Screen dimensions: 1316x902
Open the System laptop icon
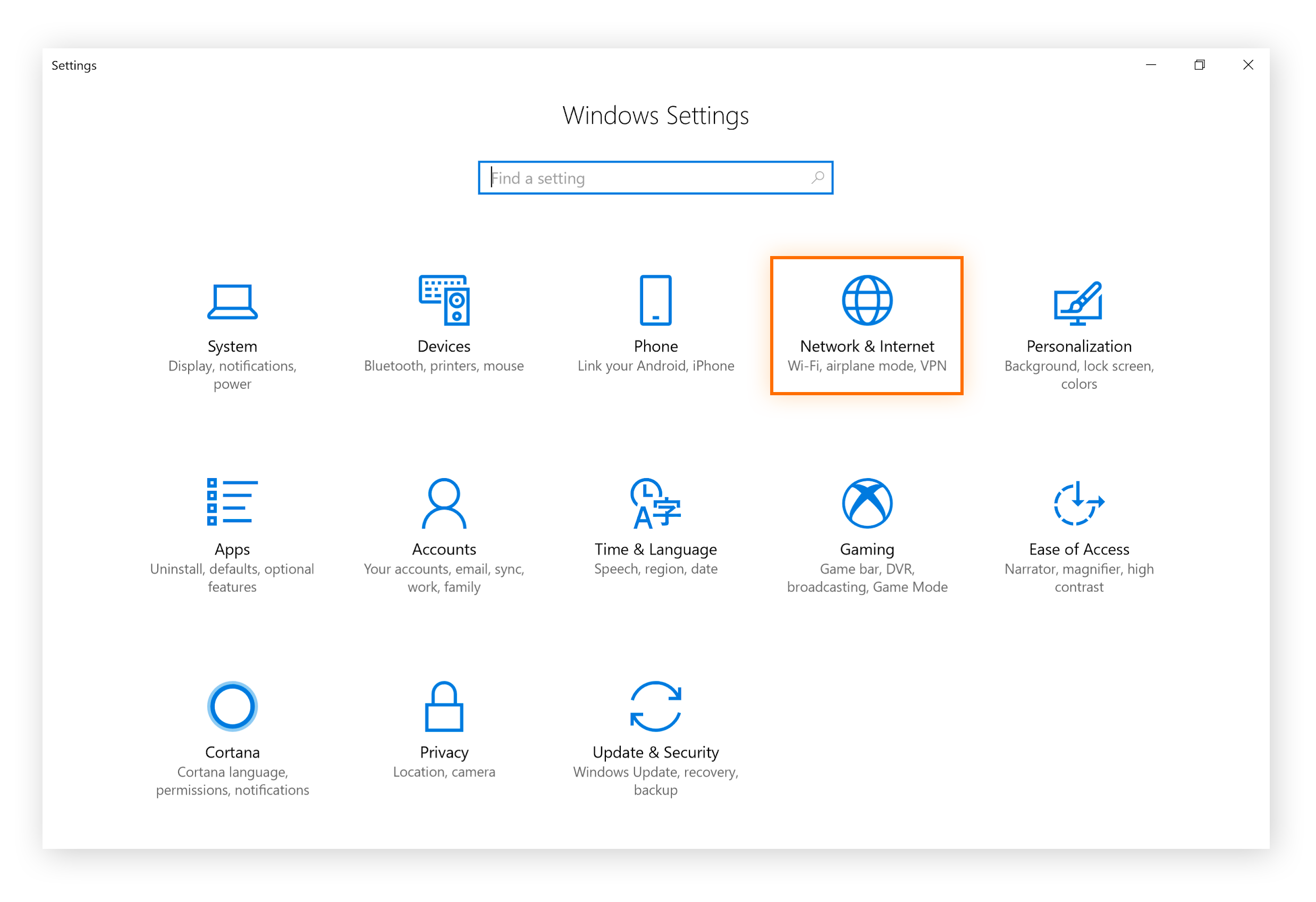(x=232, y=302)
